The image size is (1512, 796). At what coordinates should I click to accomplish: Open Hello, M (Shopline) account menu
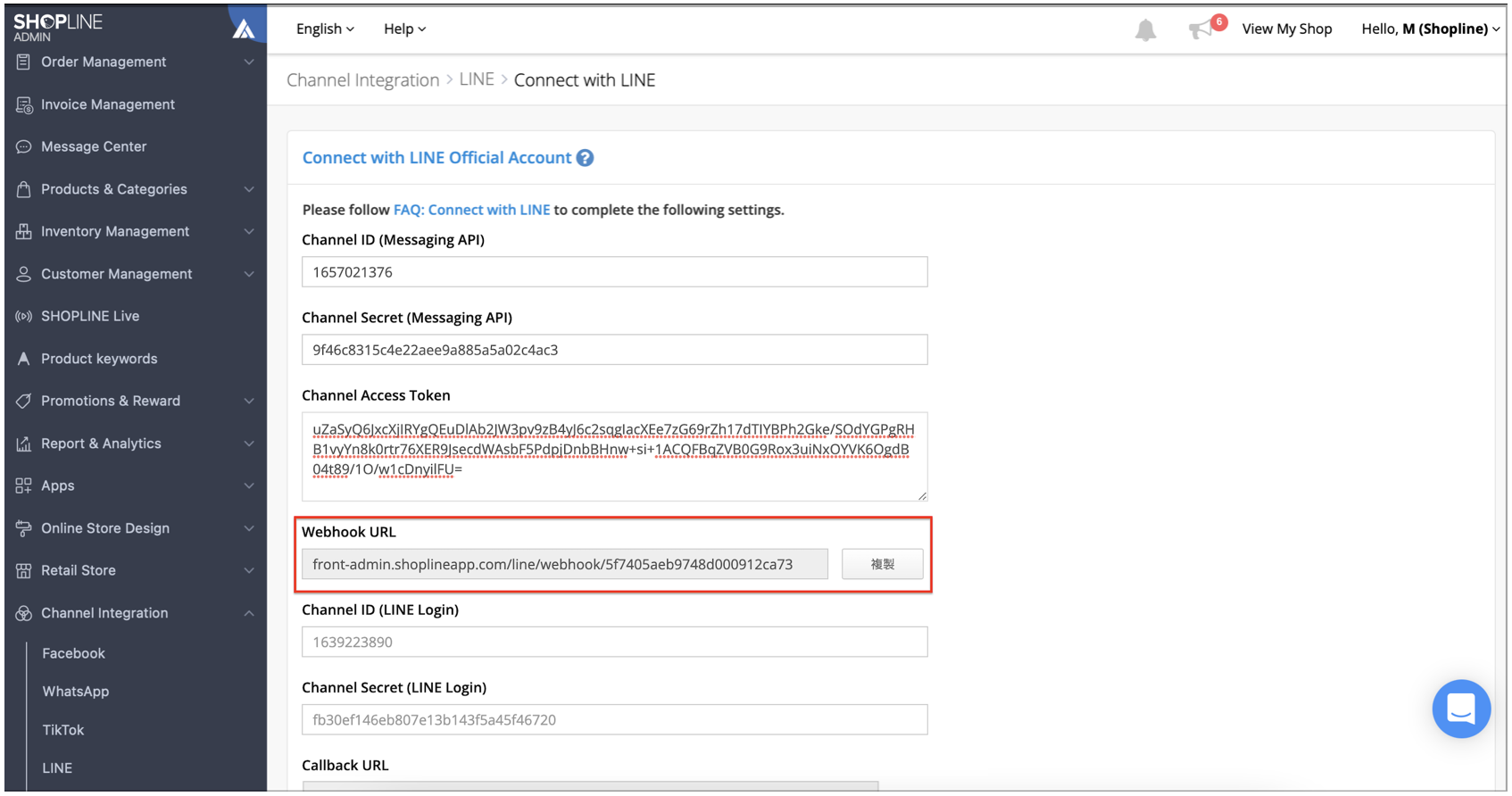tap(1430, 29)
